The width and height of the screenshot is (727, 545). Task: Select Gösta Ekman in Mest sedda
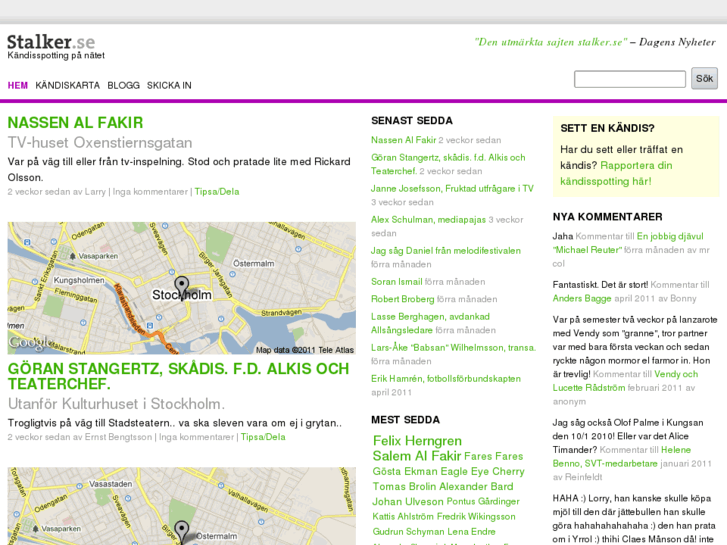coord(405,472)
